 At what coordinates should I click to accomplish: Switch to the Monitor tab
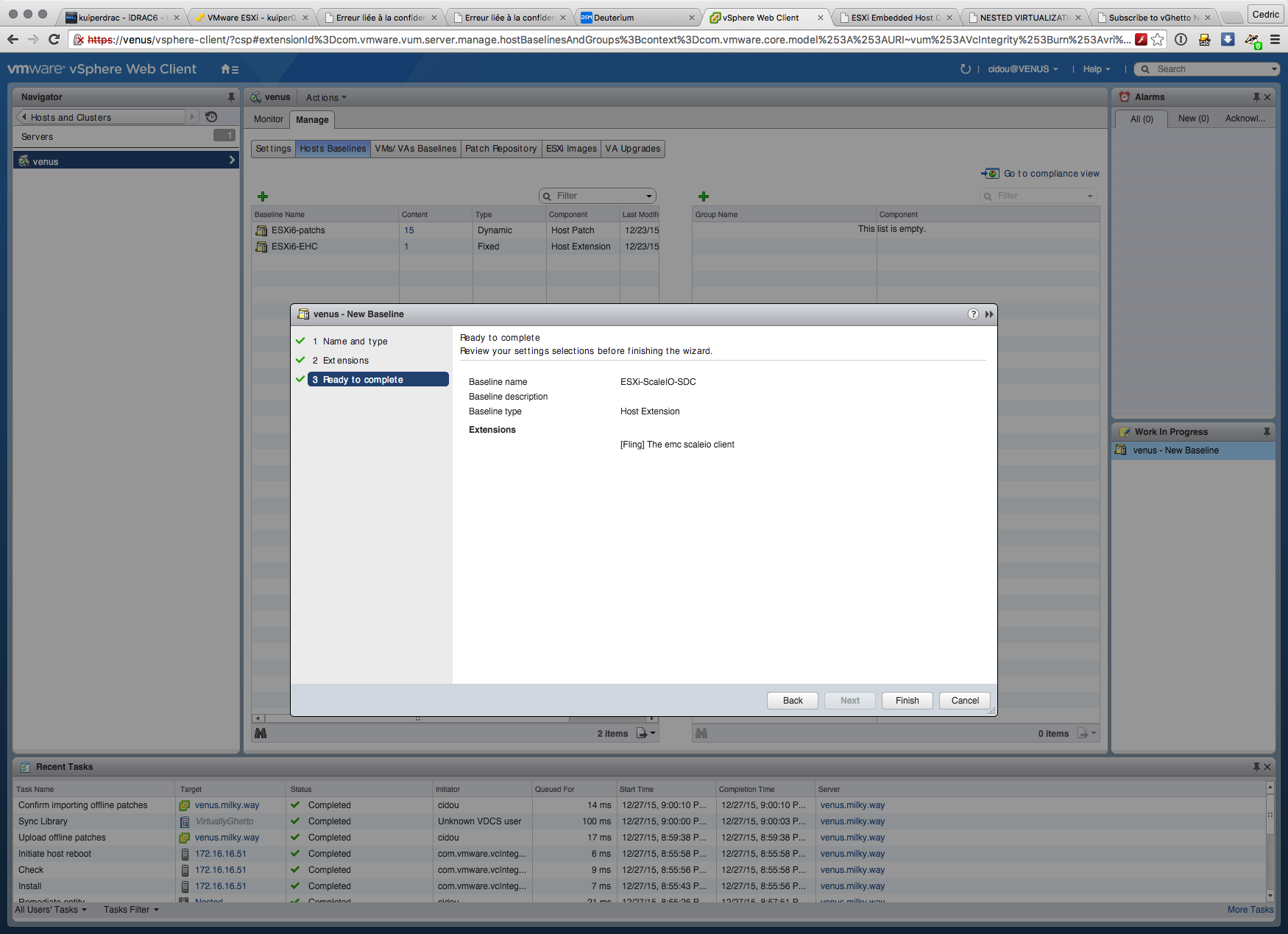[x=269, y=119]
